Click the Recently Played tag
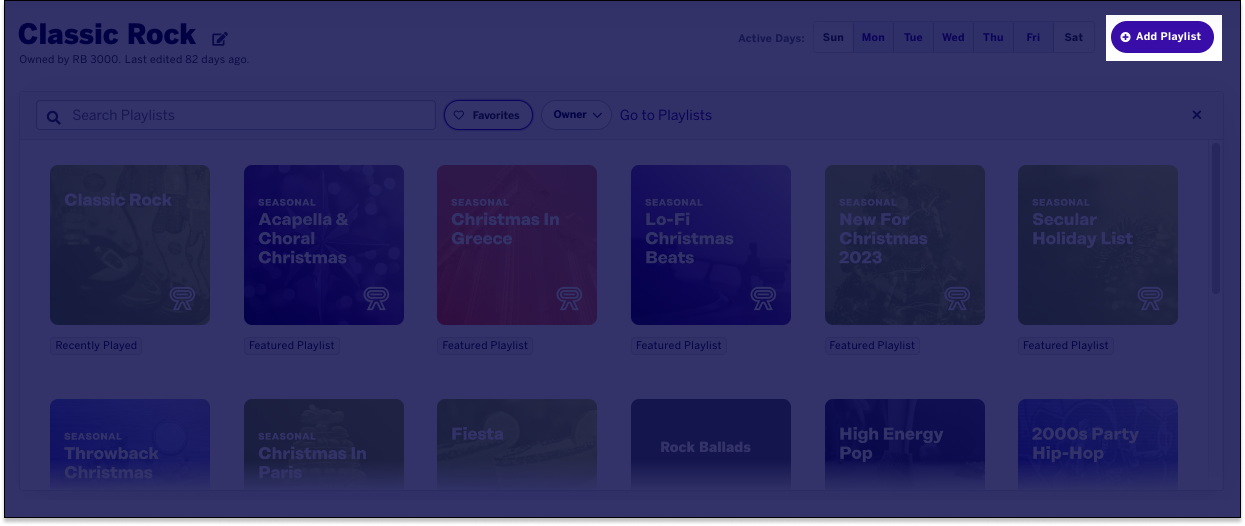1245x526 pixels. pos(96,345)
